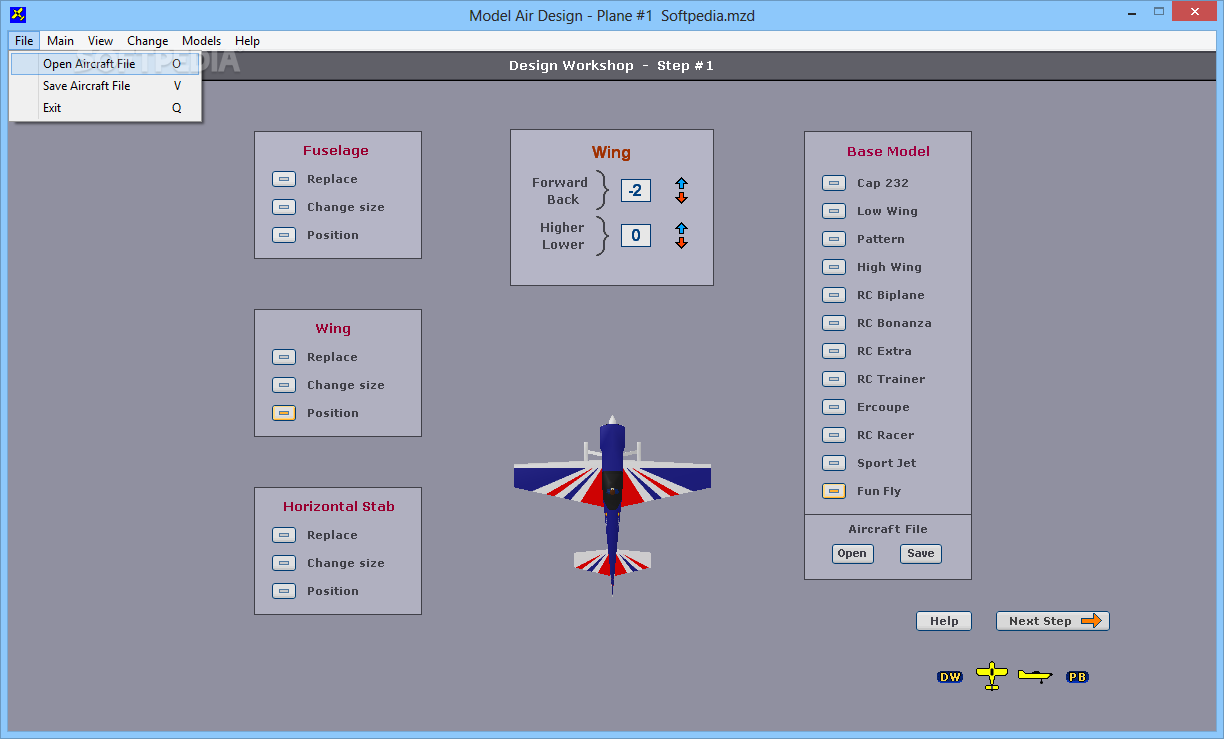This screenshot has width=1224, height=739.
Task: Choose Exit from File menu
Action: click(x=105, y=108)
